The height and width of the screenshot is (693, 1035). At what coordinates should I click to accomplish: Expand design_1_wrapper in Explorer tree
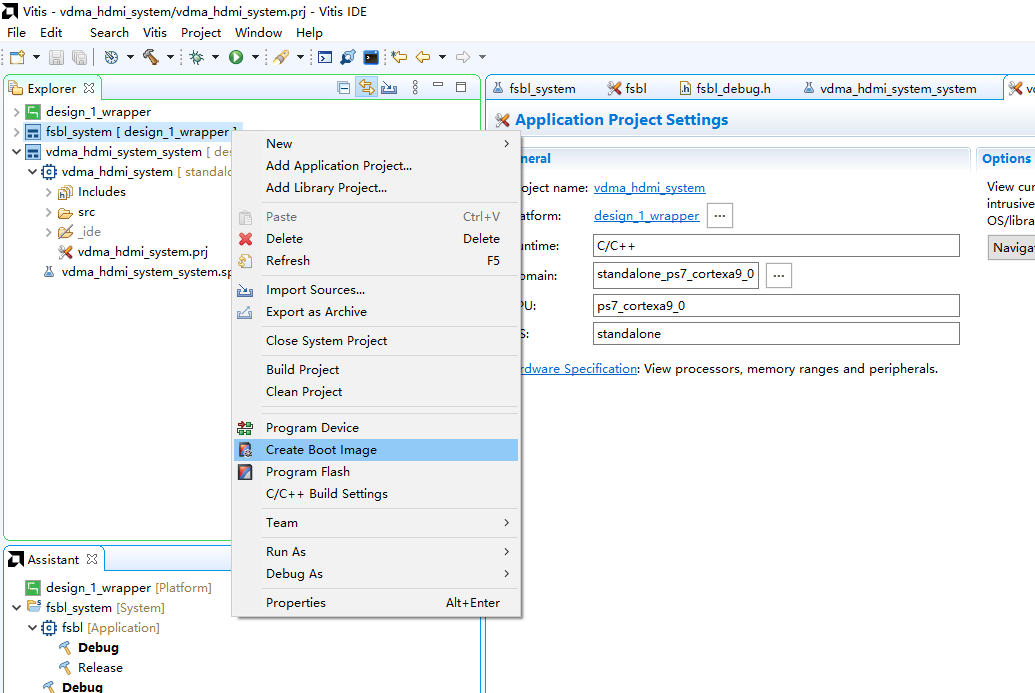click(x=17, y=112)
